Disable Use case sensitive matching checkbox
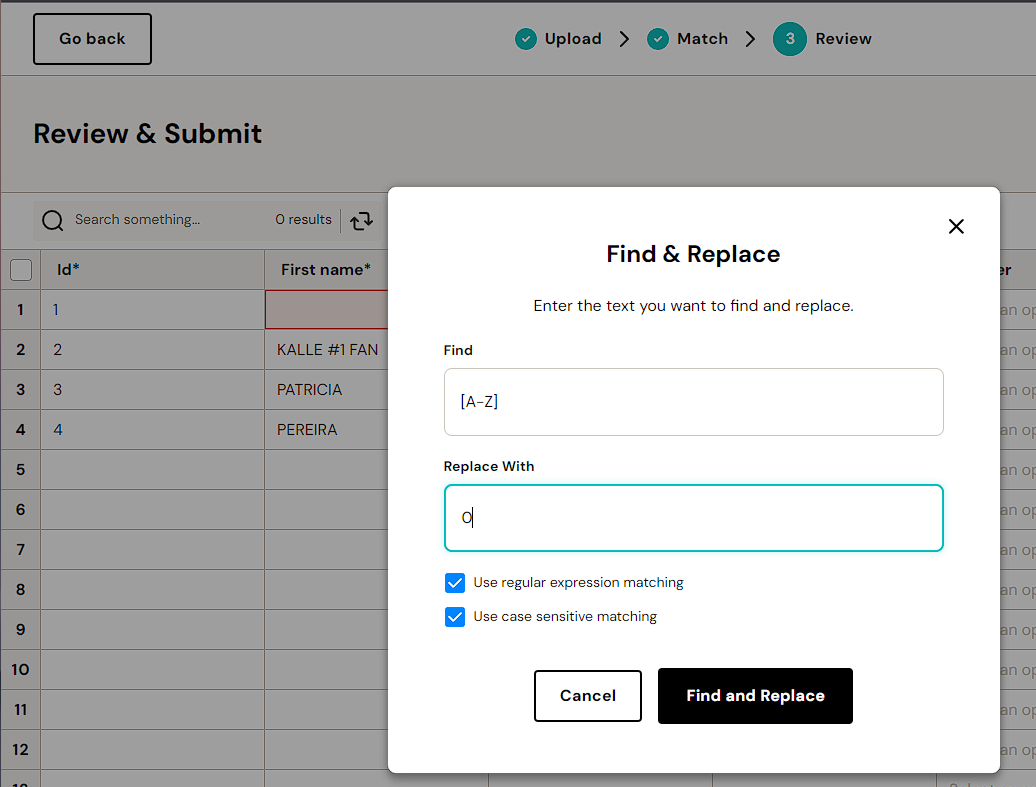Image resolution: width=1036 pixels, height=787 pixels. (x=455, y=617)
